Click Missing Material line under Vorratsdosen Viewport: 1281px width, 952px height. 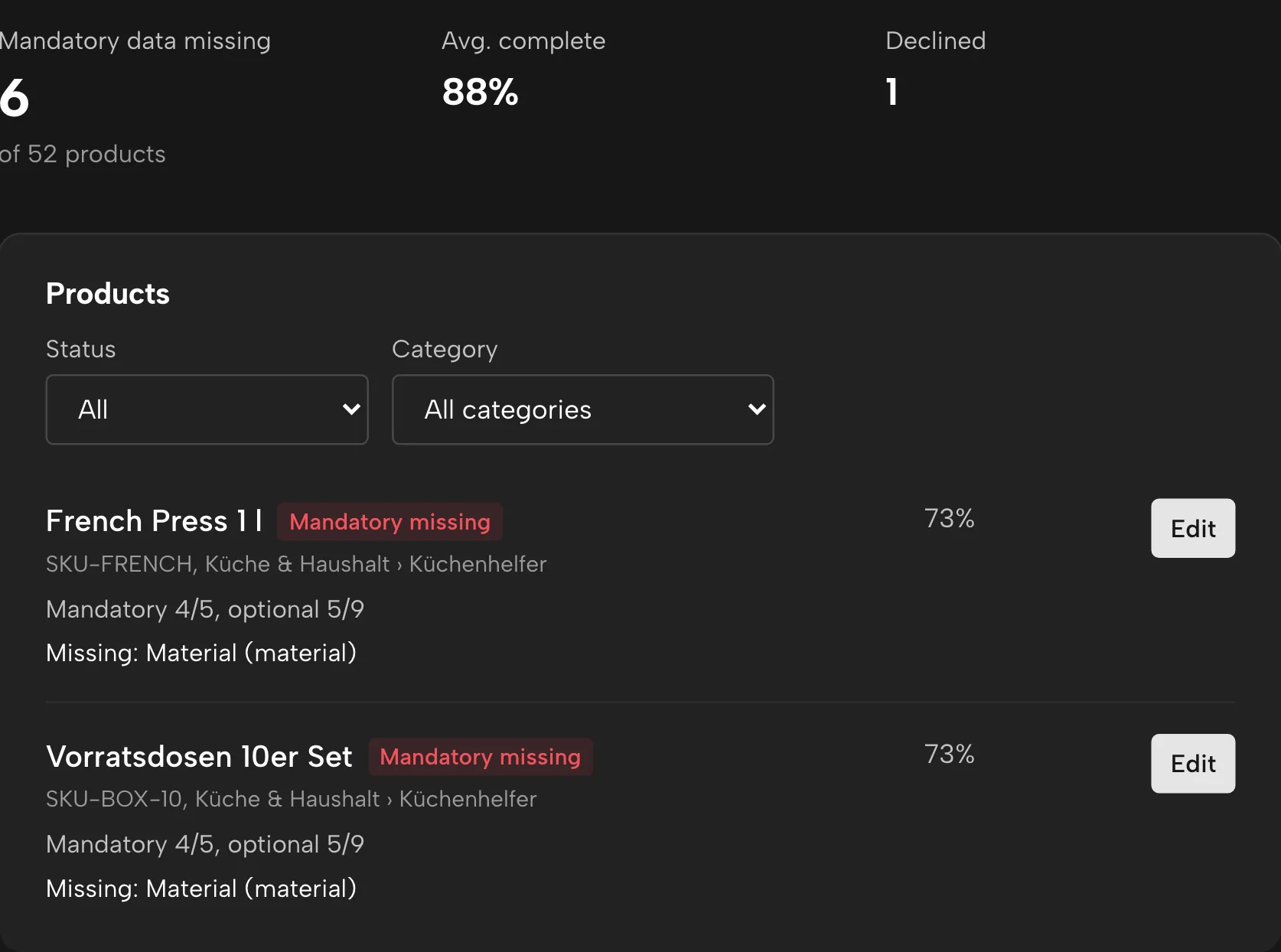(201, 888)
